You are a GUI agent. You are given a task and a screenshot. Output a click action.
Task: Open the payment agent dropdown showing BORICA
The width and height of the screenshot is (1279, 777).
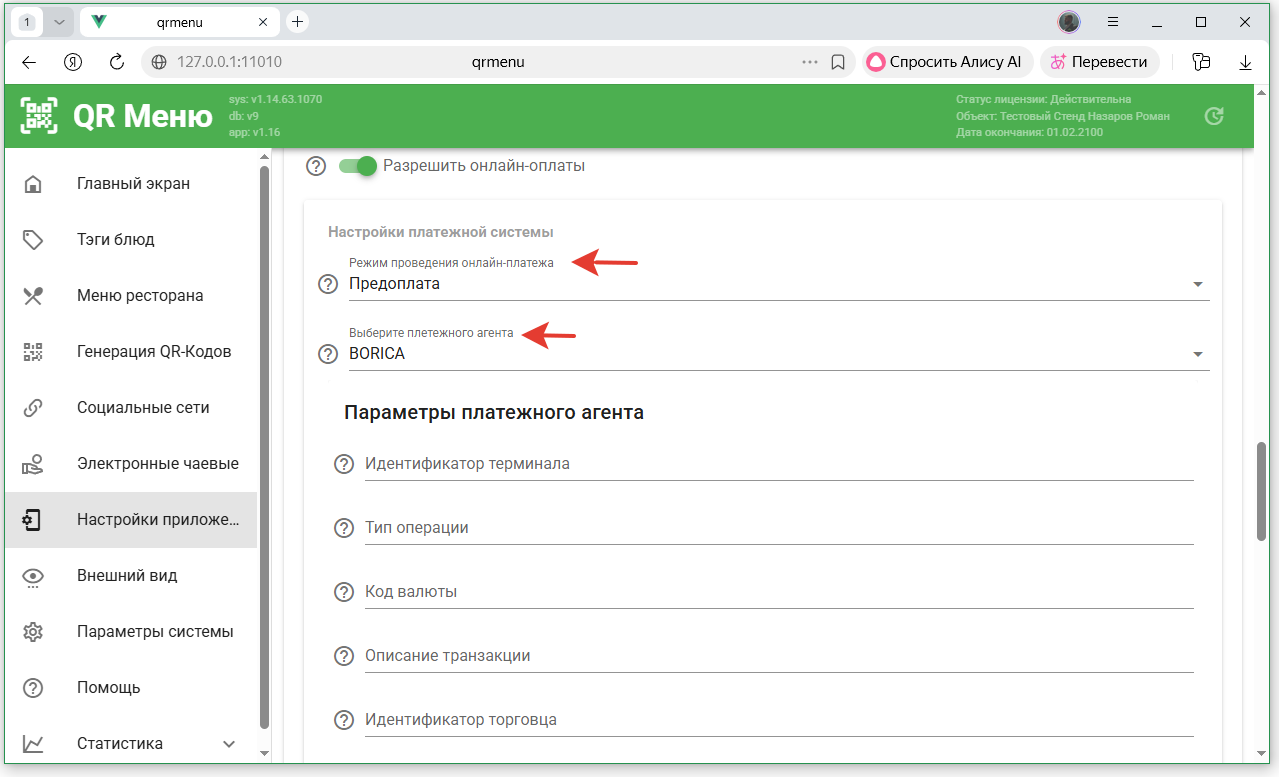click(778, 354)
